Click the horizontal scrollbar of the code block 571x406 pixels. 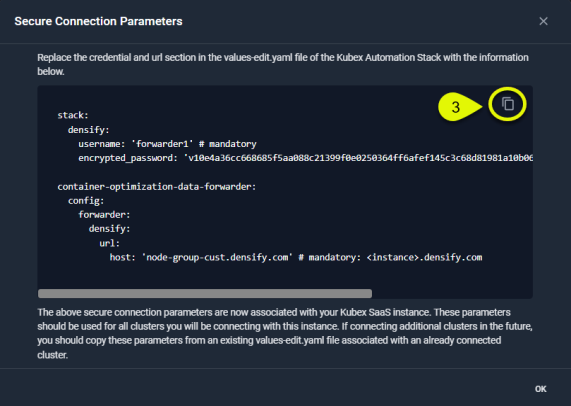pyautogui.click(x=205, y=293)
